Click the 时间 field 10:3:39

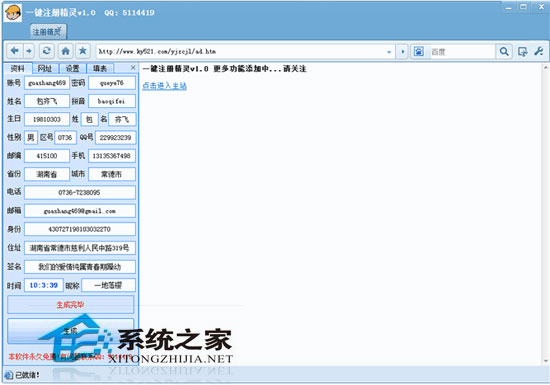tap(44, 285)
